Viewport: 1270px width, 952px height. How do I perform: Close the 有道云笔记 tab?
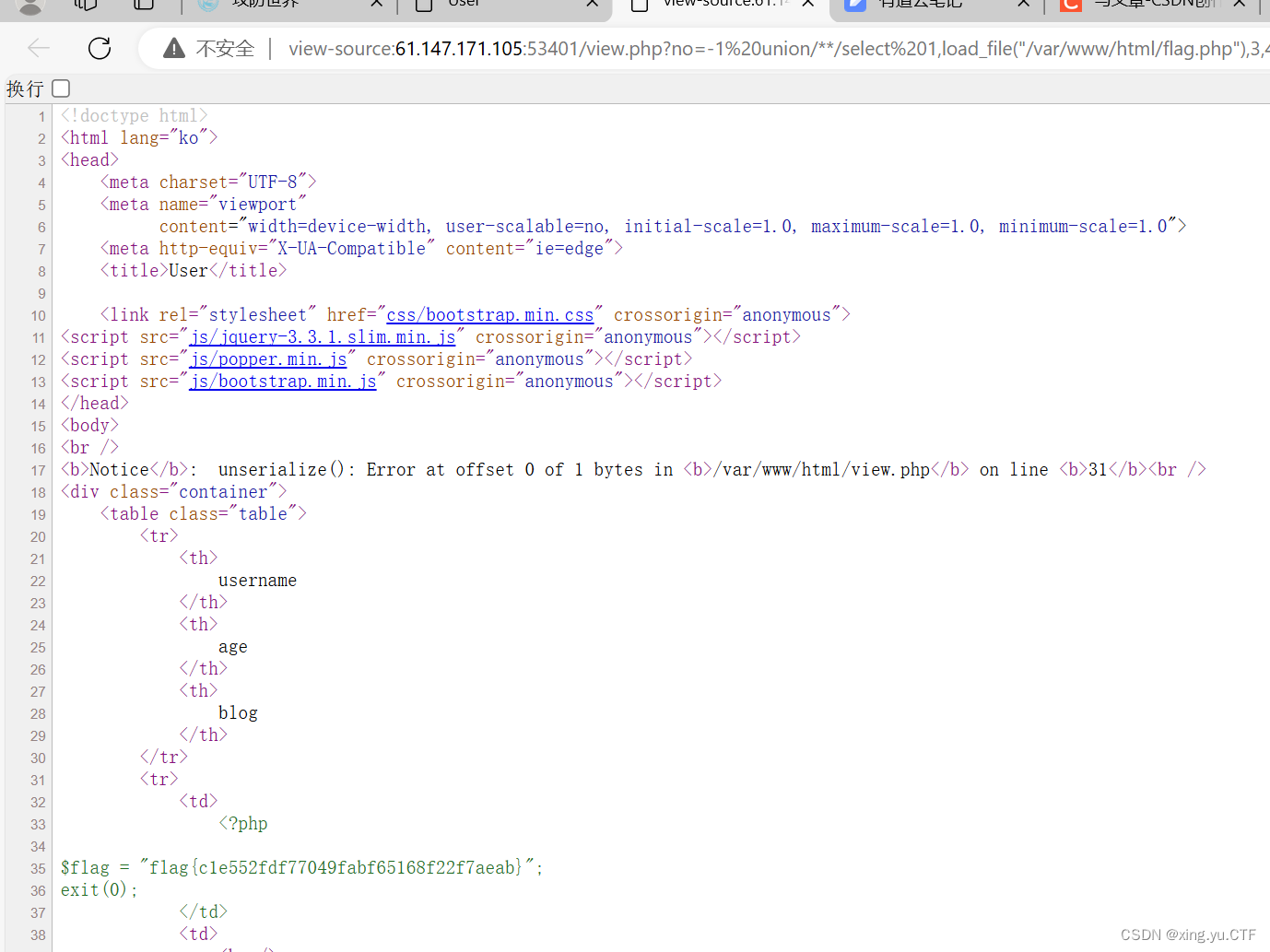(1023, 3)
